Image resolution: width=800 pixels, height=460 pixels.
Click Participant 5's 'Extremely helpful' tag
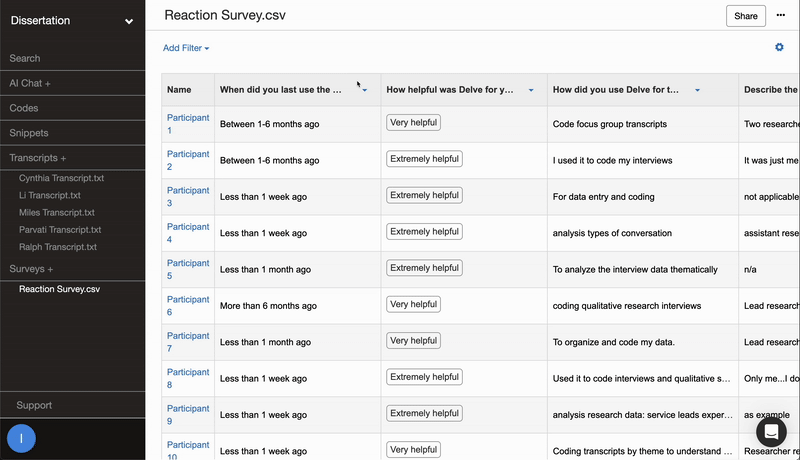pos(424,268)
